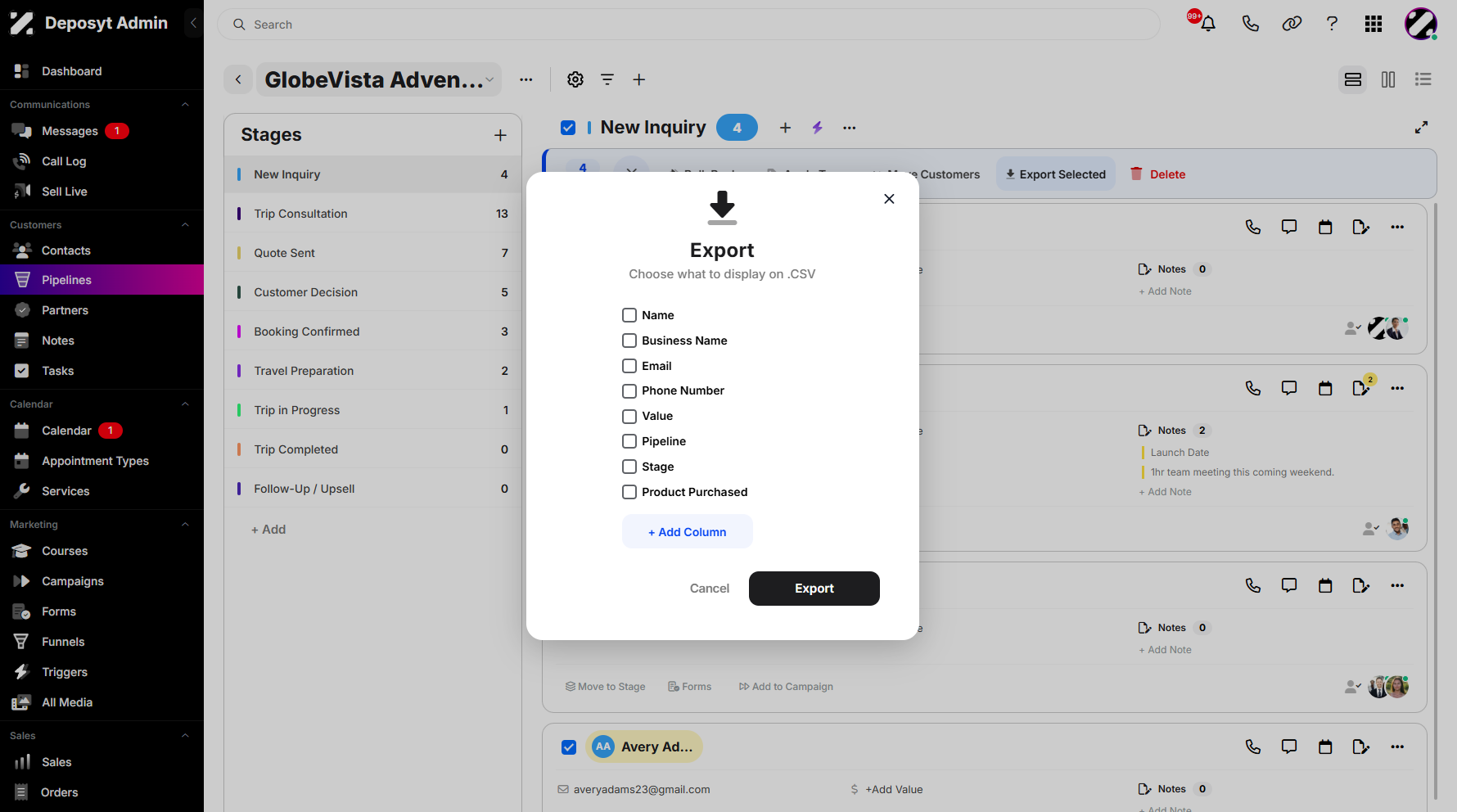Open notifications bell icon
1457x812 pixels.
tap(1207, 24)
